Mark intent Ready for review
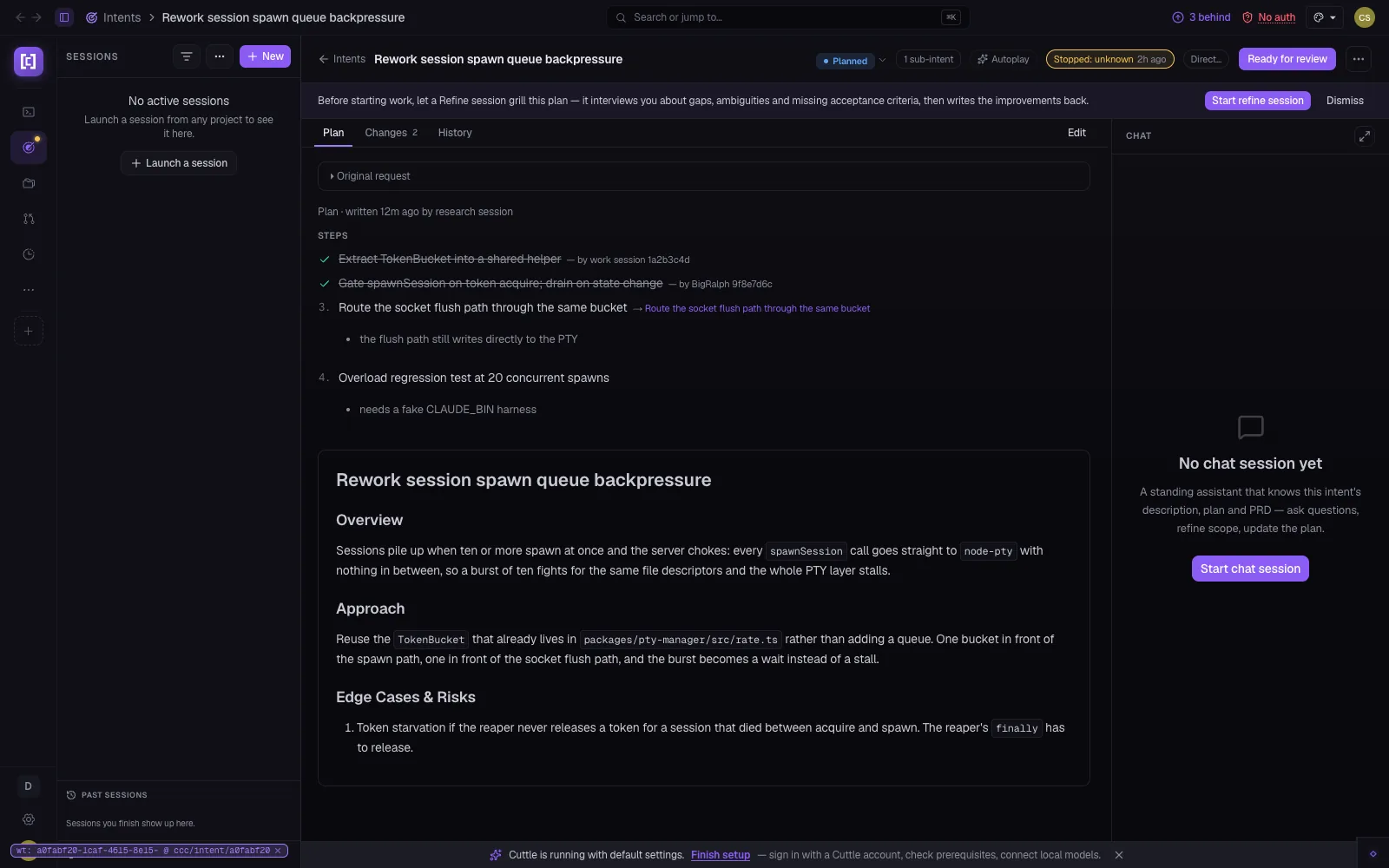The width and height of the screenshot is (1389, 868). (x=1287, y=59)
